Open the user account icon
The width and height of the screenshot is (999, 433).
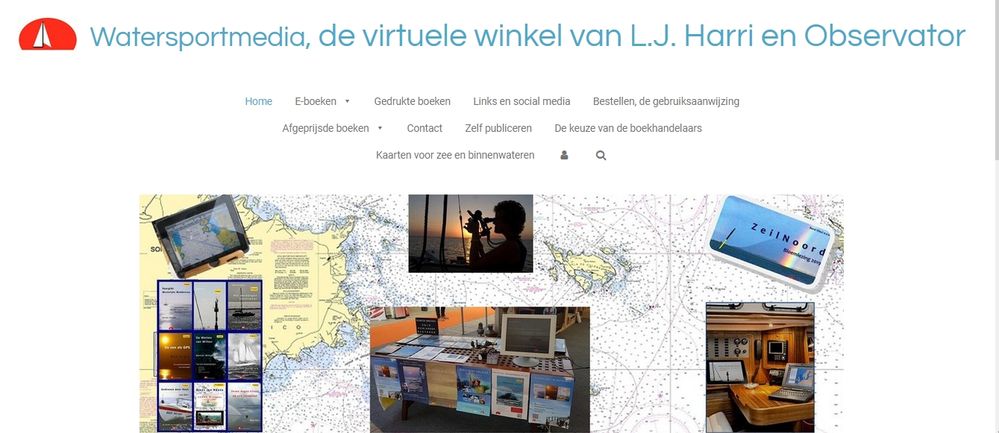point(564,155)
